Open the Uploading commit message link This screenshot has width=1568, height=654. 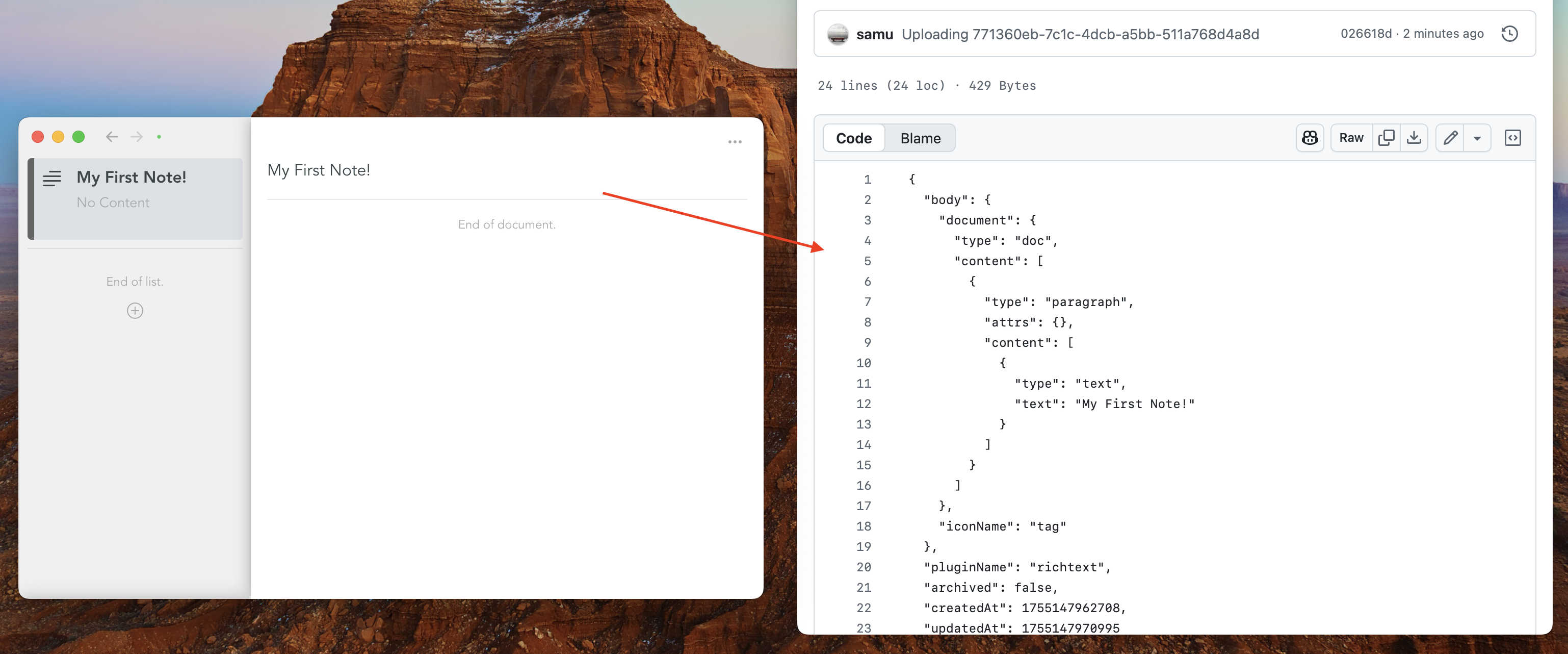pos(1080,34)
